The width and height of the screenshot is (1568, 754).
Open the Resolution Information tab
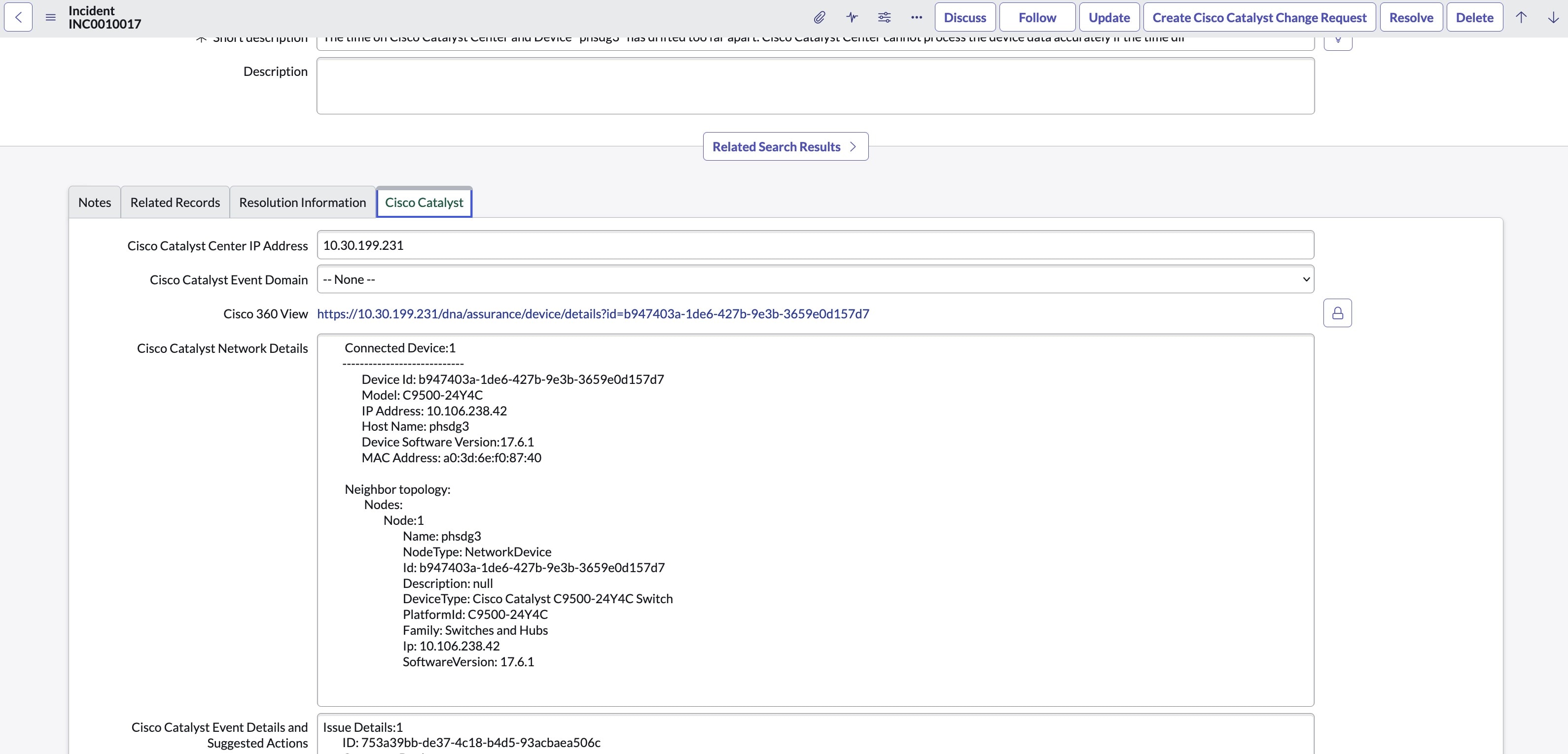pos(303,203)
